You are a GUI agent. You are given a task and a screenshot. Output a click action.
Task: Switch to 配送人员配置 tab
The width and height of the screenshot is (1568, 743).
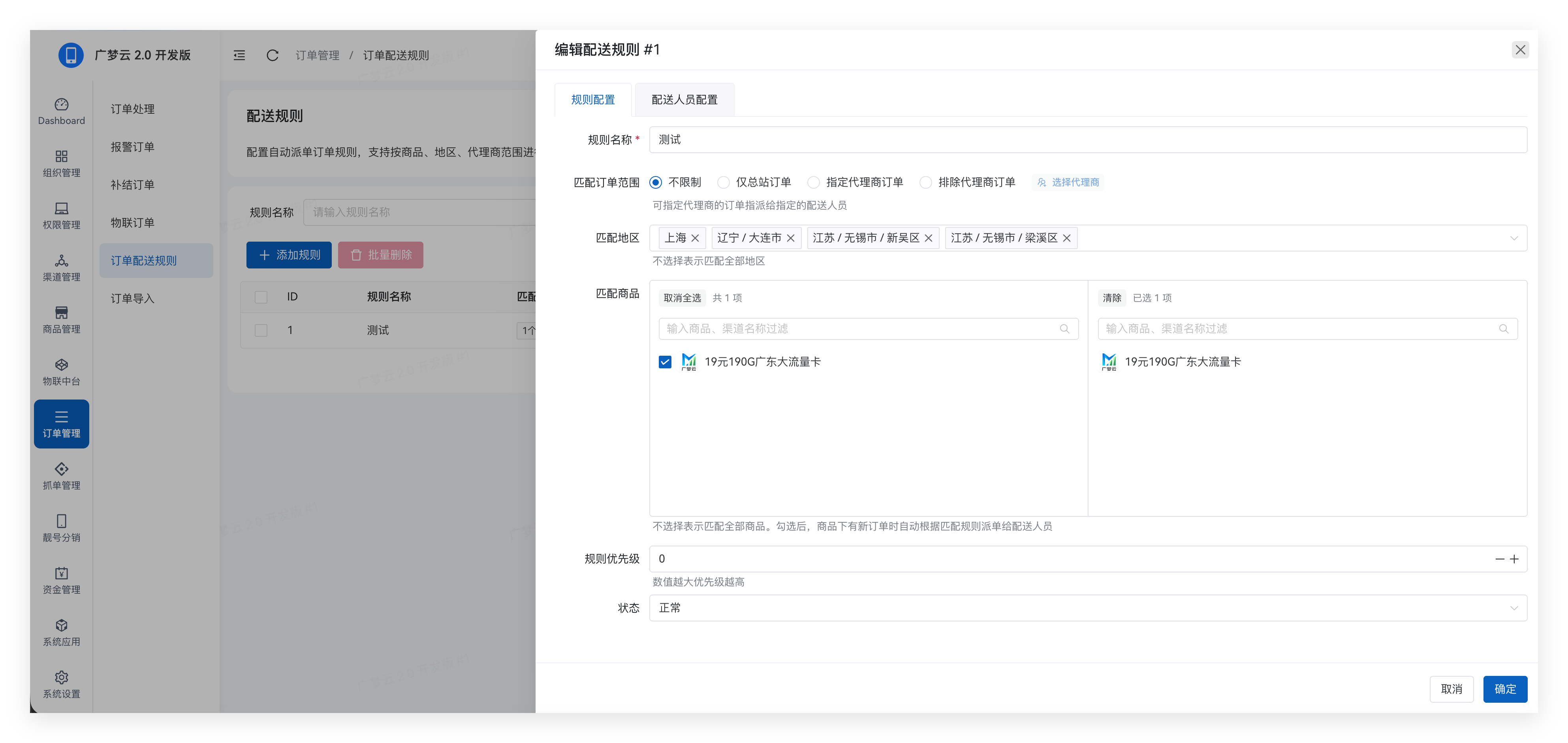684,100
